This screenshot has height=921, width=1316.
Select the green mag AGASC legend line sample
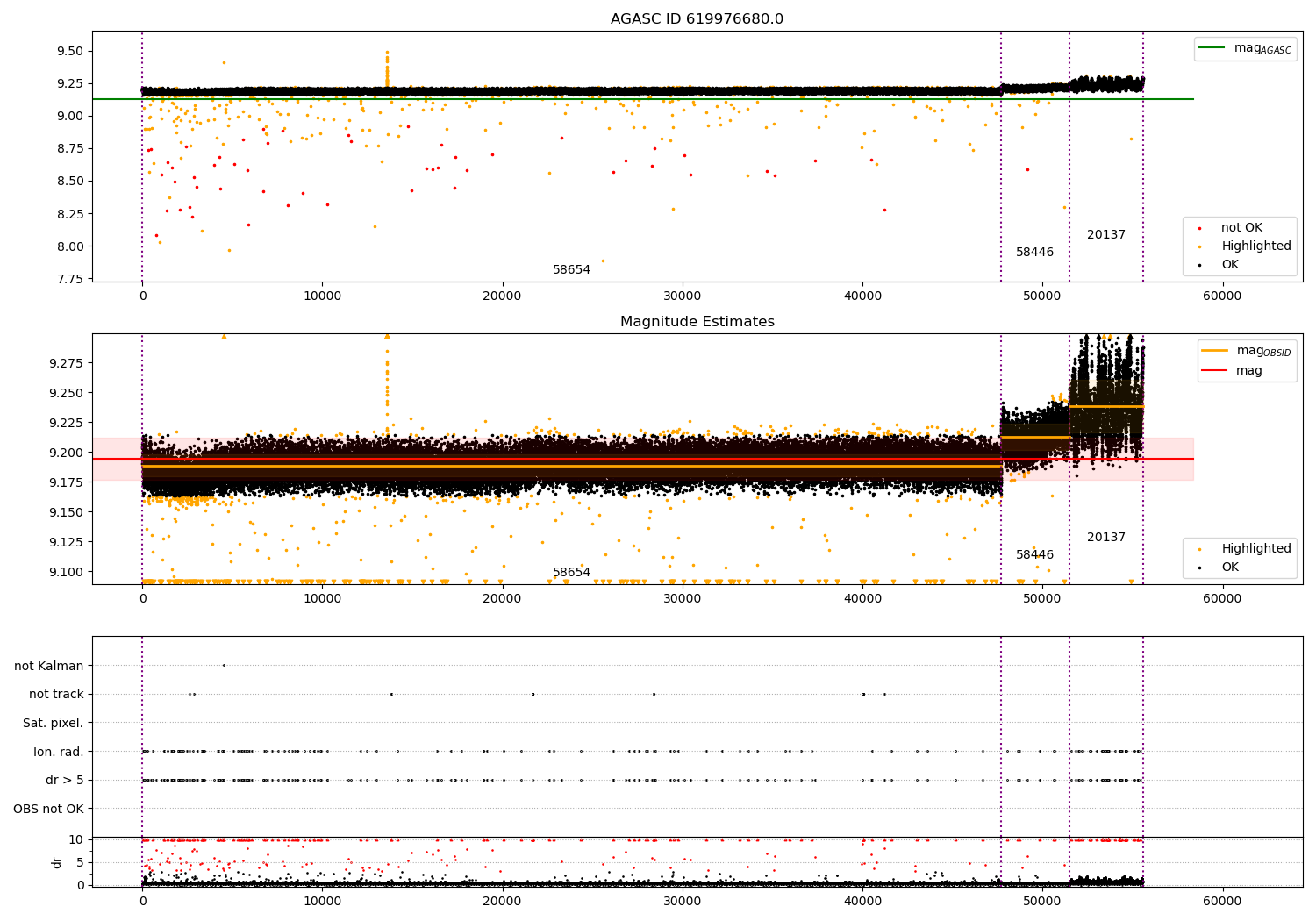(x=1212, y=48)
